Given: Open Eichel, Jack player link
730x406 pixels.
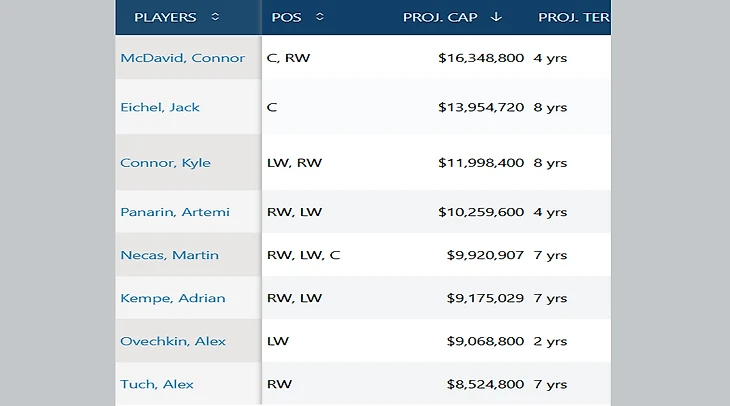Looking at the screenshot, I should pos(160,107).
